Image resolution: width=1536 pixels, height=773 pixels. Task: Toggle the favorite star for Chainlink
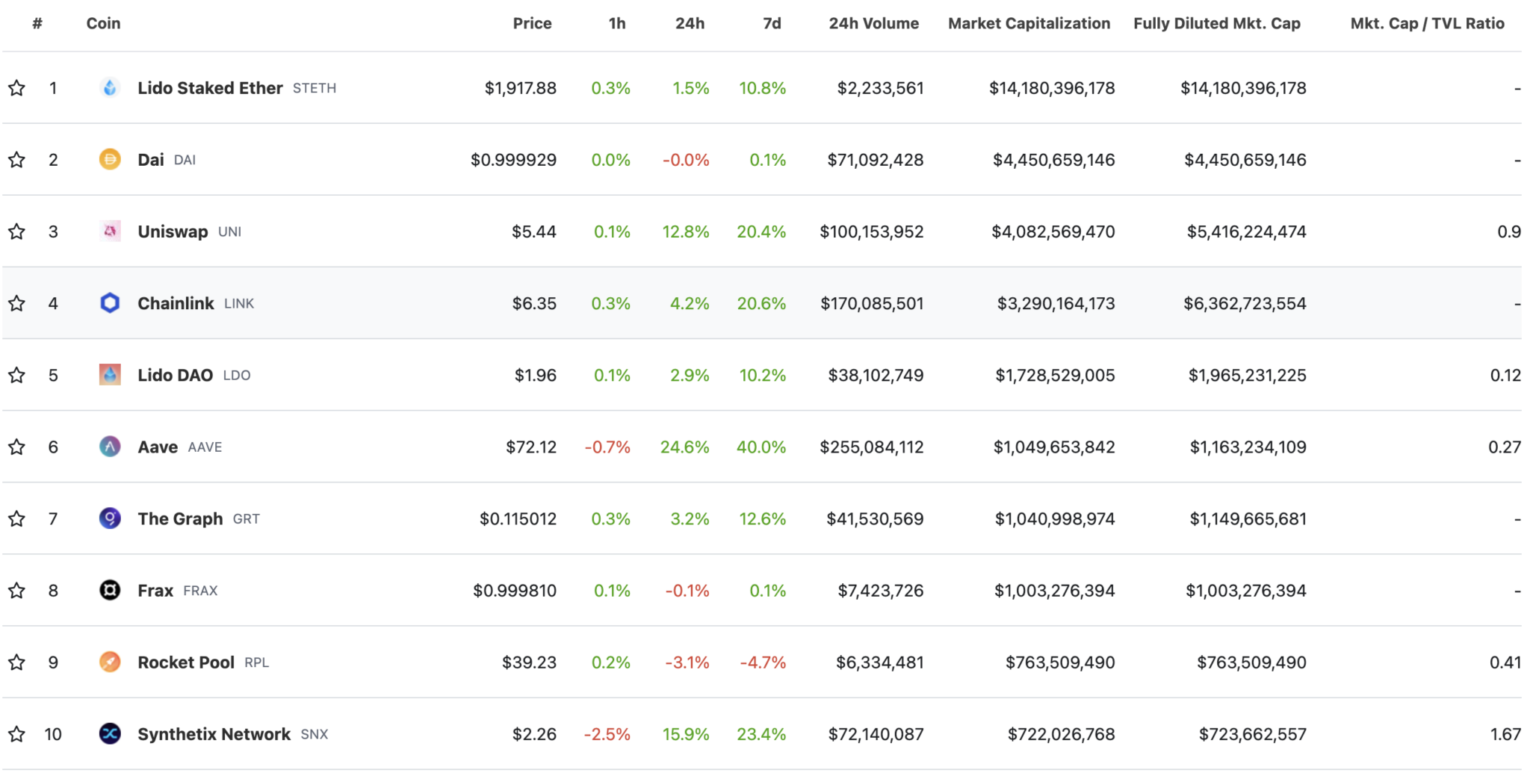[17, 303]
